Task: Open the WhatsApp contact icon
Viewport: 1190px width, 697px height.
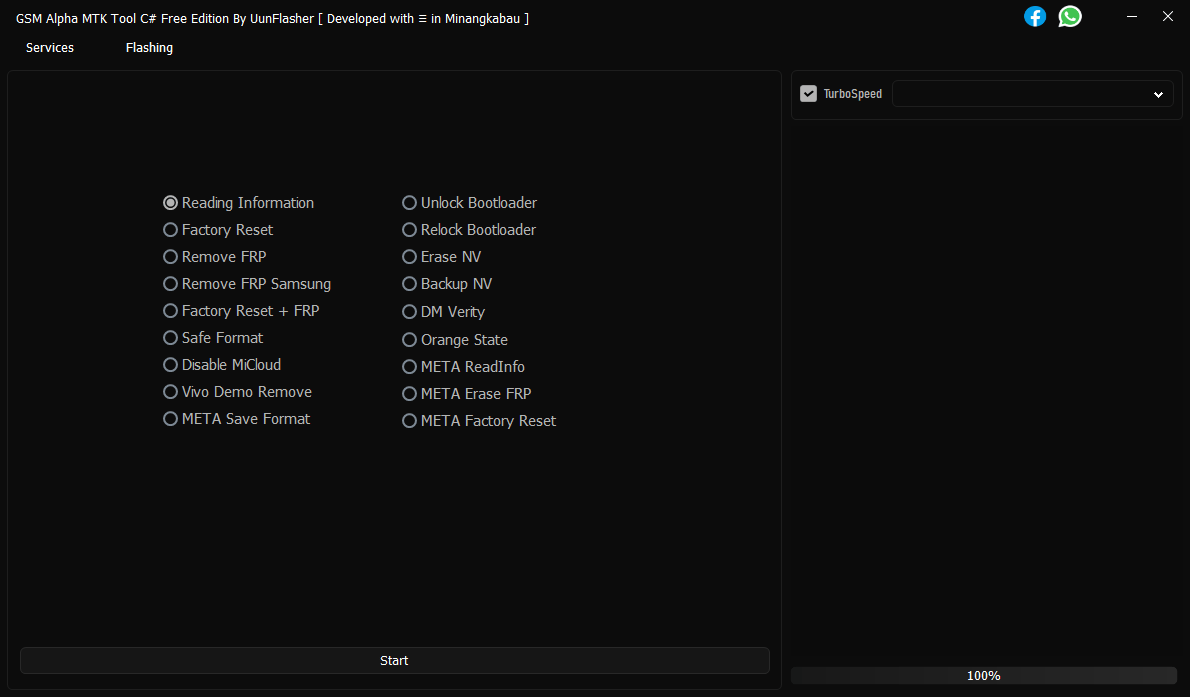Action: coord(1070,17)
